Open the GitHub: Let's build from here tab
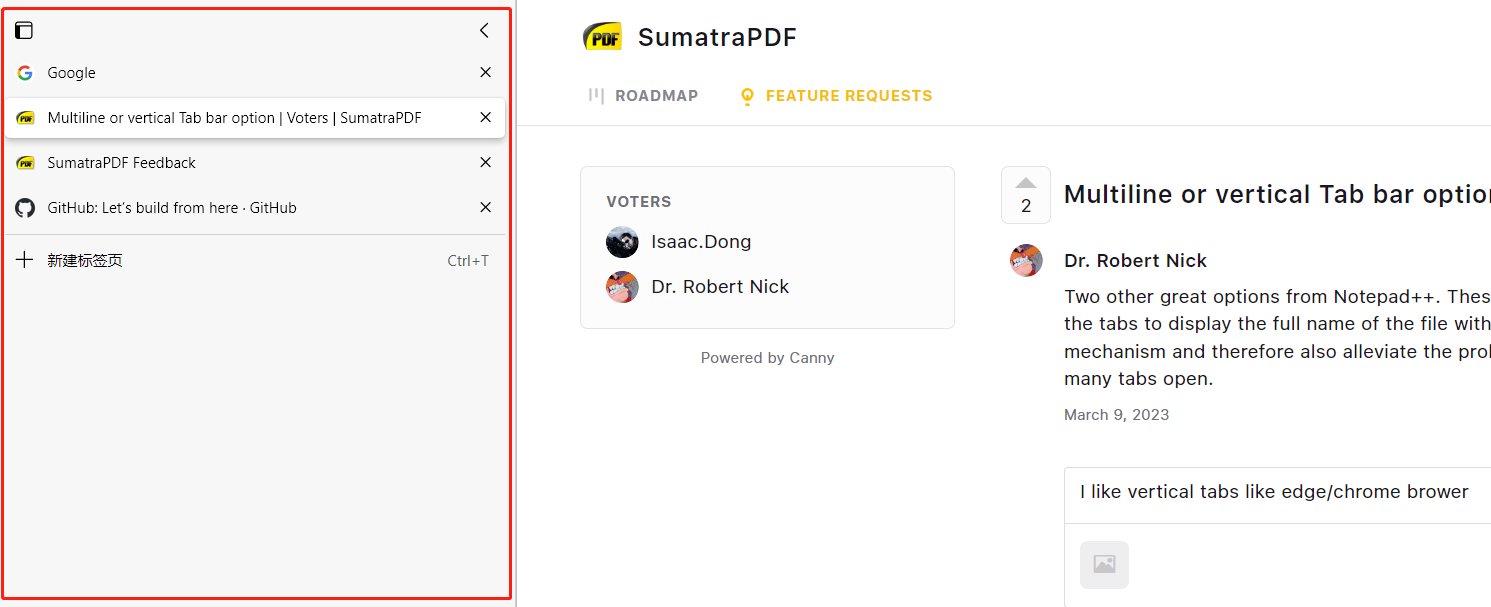The height and width of the screenshot is (607, 1491). (255, 208)
